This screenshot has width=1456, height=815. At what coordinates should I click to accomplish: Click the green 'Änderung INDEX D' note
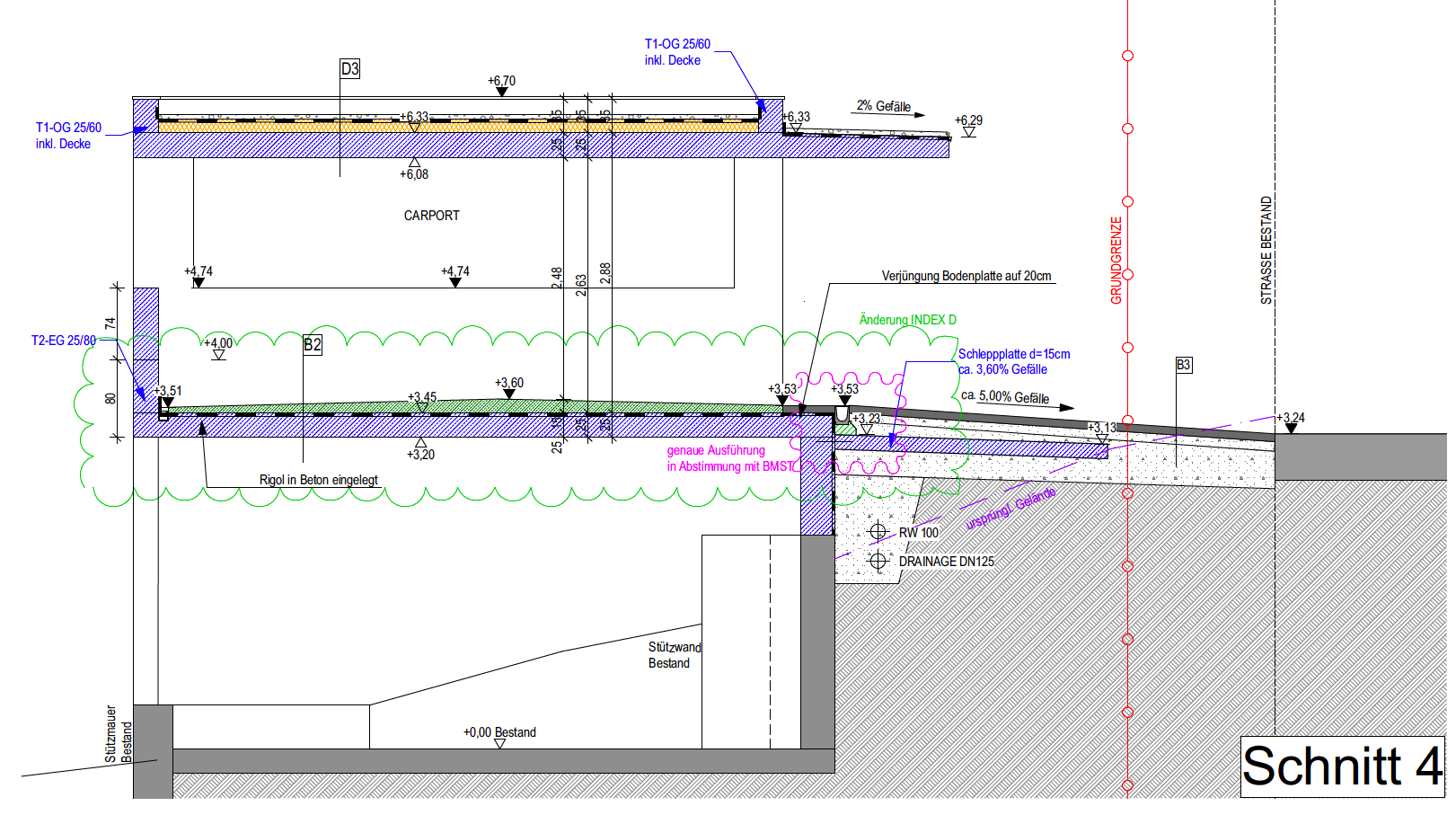pos(908,320)
